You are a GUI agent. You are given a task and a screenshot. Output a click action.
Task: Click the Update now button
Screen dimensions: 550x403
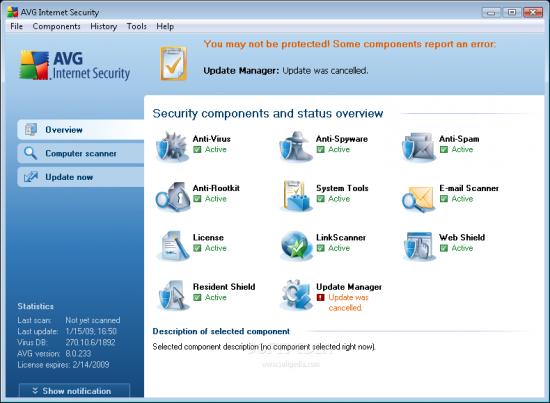(81, 177)
